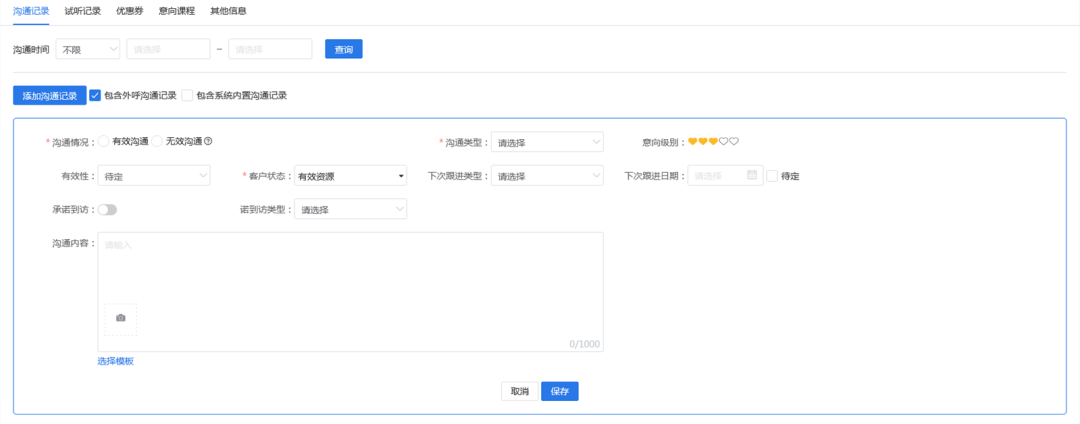Screen dimensions: 1080x424
Task: Set 意向级别 to the third heart
Action: 713,142
